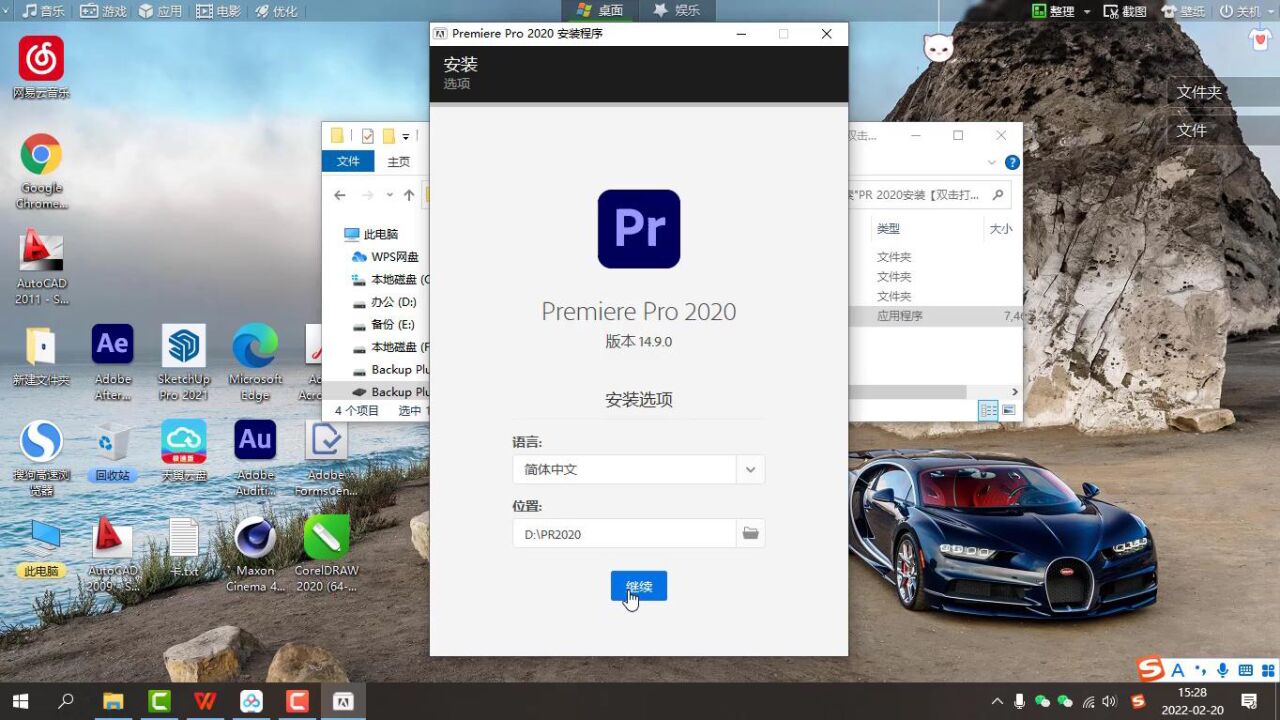Switch to the 娱乐 tab at top
The width and height of the screenshot is (1280, 720).
(676, 11)
